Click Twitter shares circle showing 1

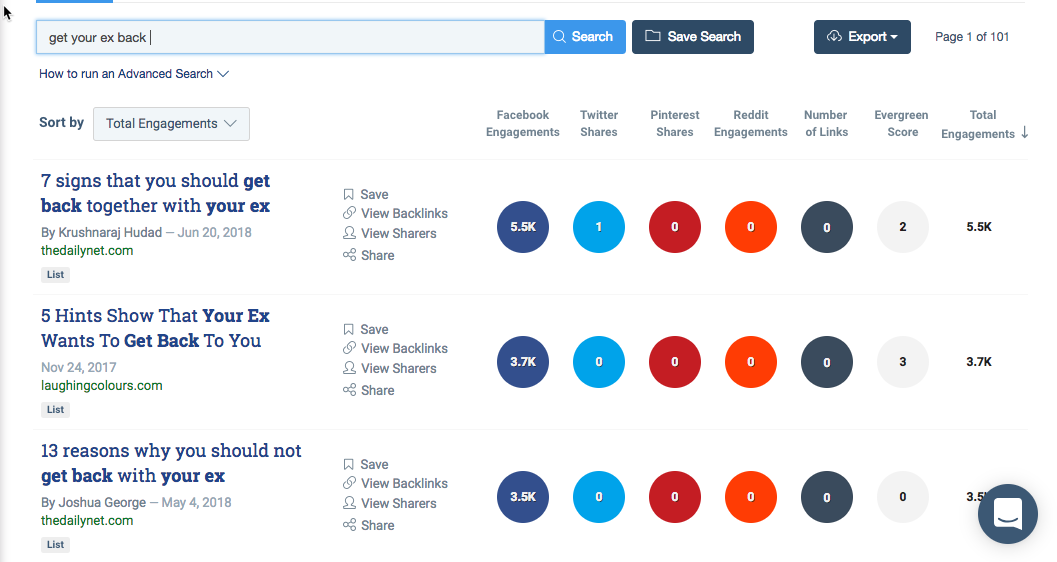pos(599,227)
